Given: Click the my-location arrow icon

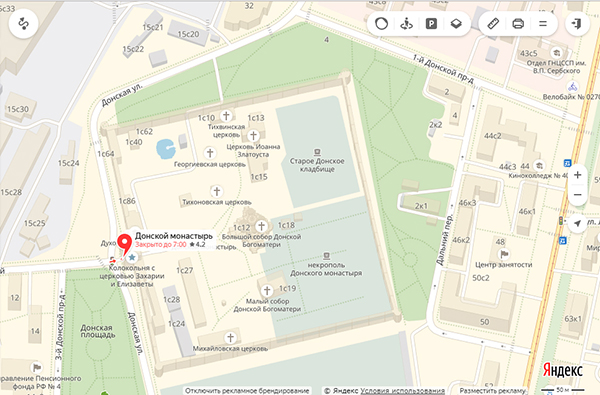Looking at the screenshot, I should coord(577,223).
